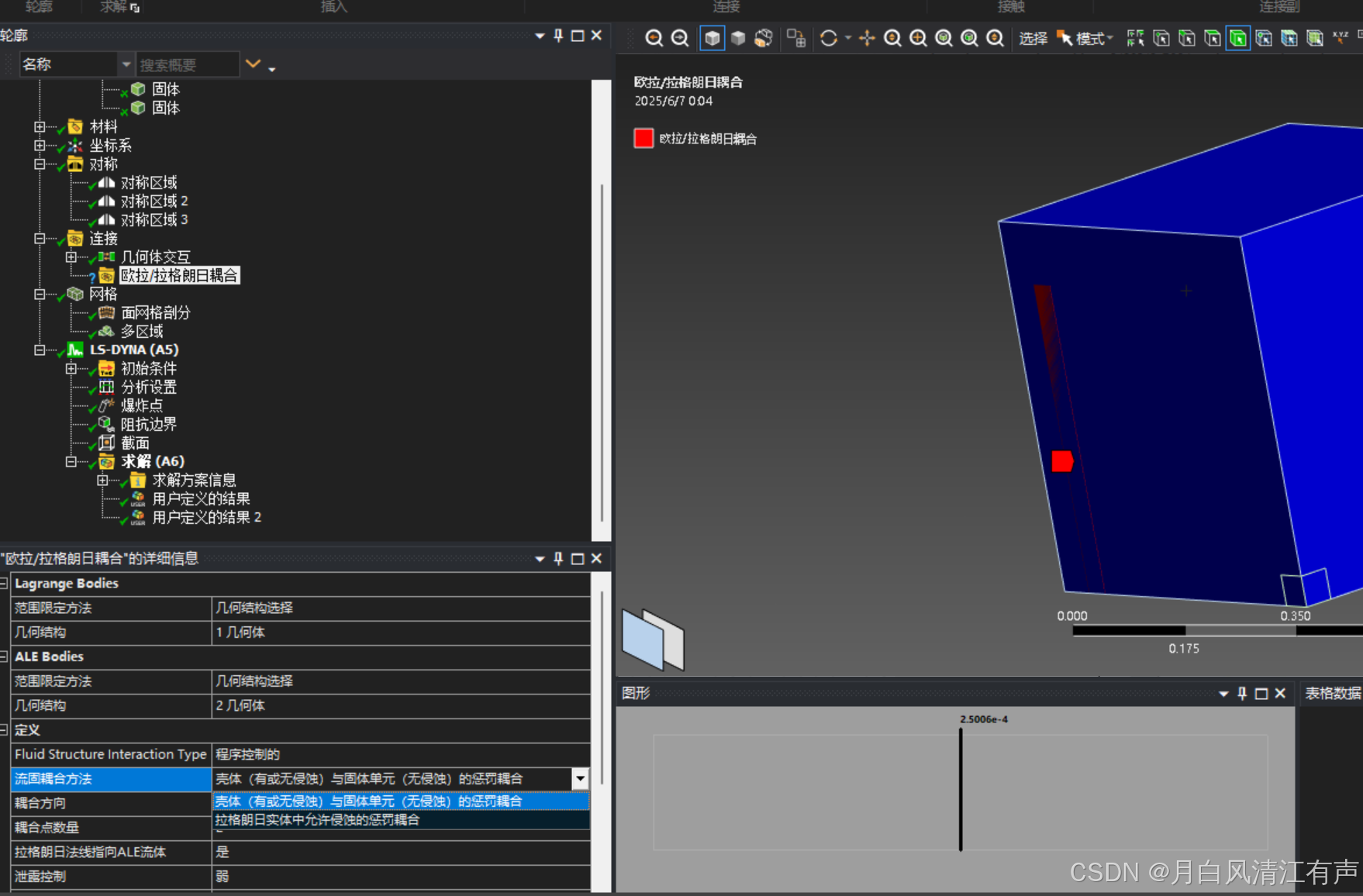Collapse the 连接 tree node

pyautogui.click(x=40, y=238)
